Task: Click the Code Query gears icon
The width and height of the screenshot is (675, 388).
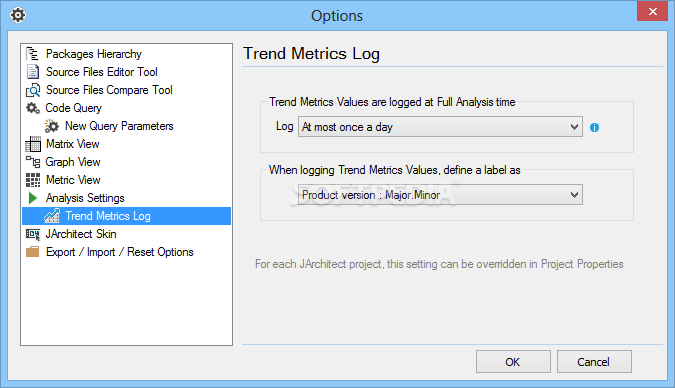Action: pos(33,108)
